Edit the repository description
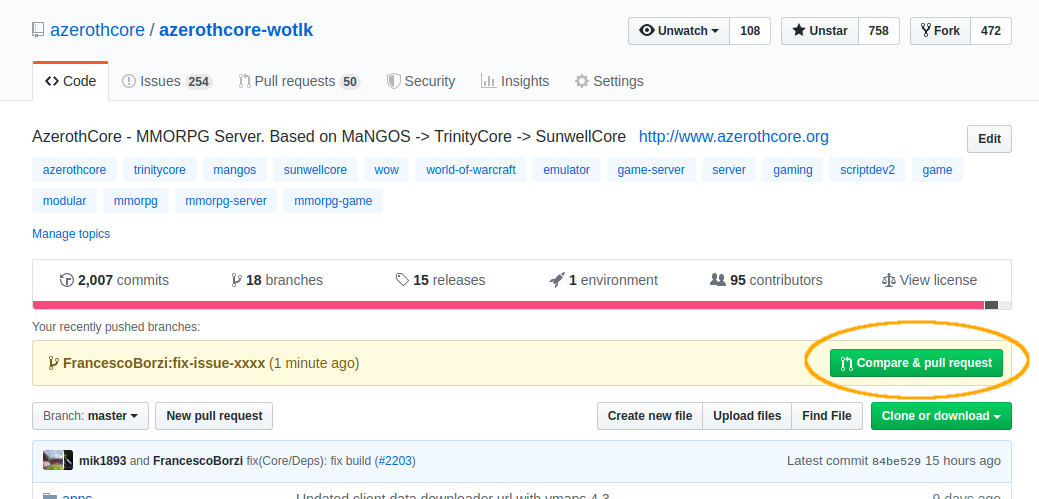Image resolution: width=1039 pixels, height=499 pixels. click(x=989, y=139)
